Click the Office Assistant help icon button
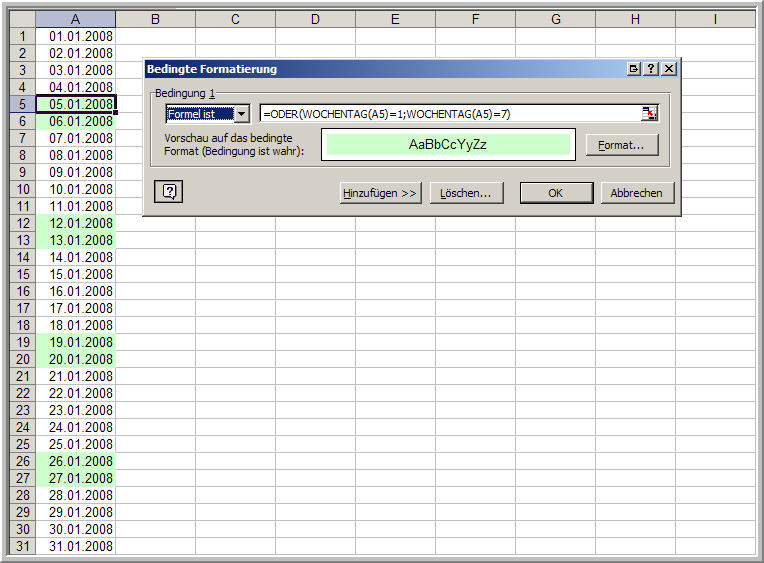 point(169,191)
